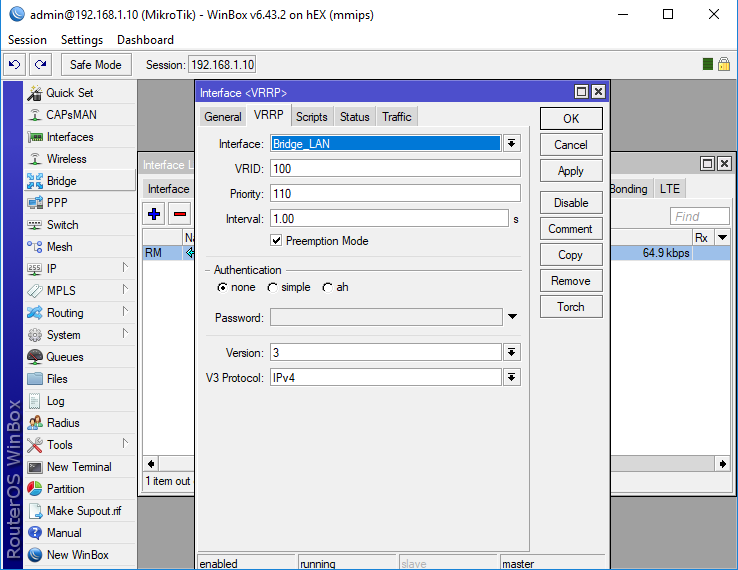Click OK in VRRP dialog

(571, 119)
